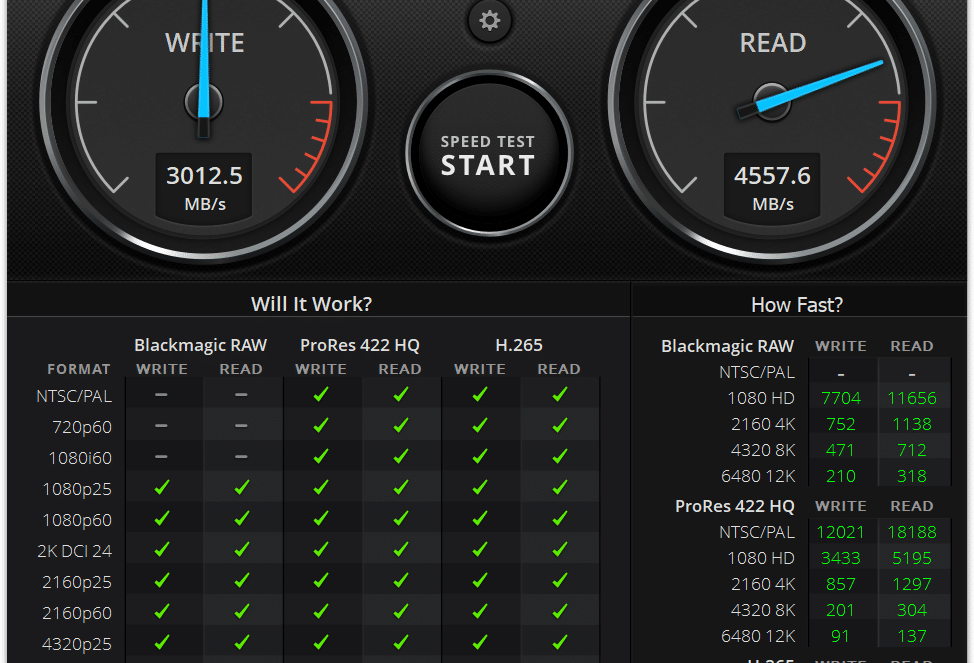Select the 2160p25 format row label

click(77, 582)
